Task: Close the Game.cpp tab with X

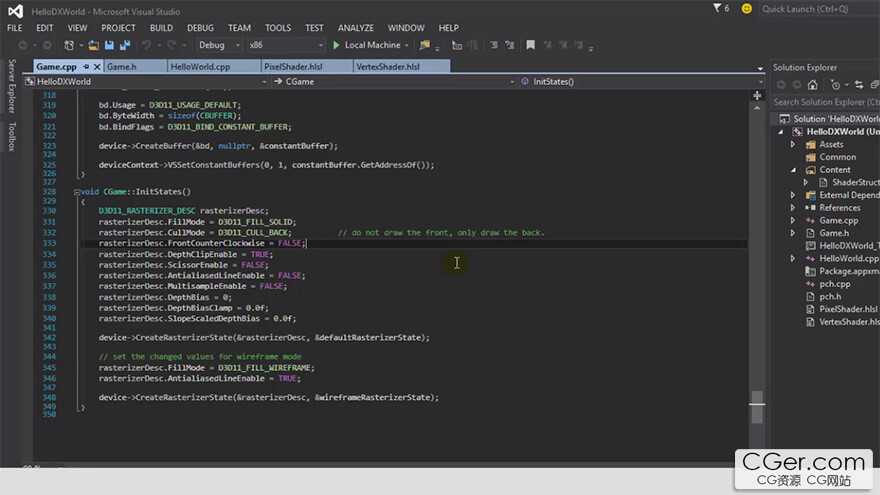Action: click(97, 66)
